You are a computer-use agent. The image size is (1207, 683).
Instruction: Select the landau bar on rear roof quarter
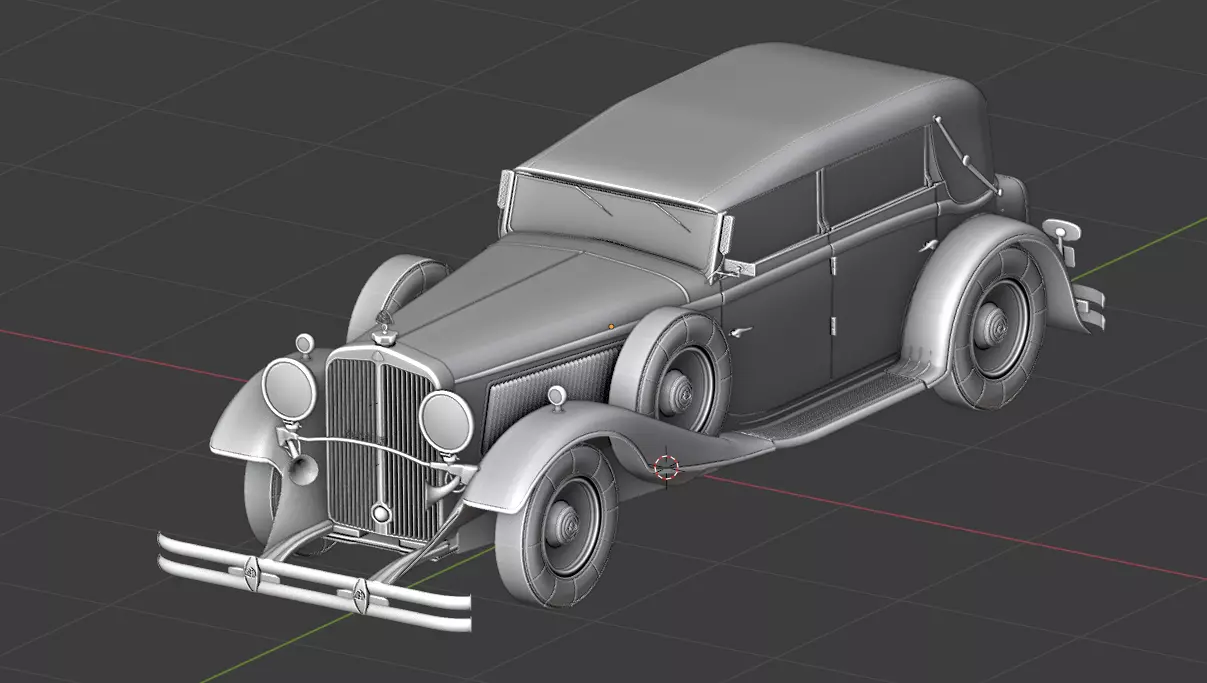coord(965,158)
